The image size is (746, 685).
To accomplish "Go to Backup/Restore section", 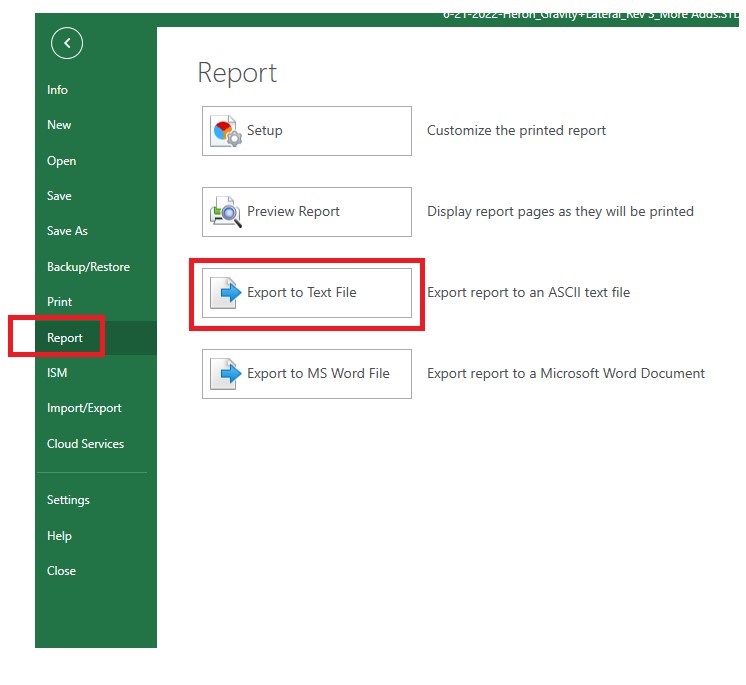I will pos(88,267).
